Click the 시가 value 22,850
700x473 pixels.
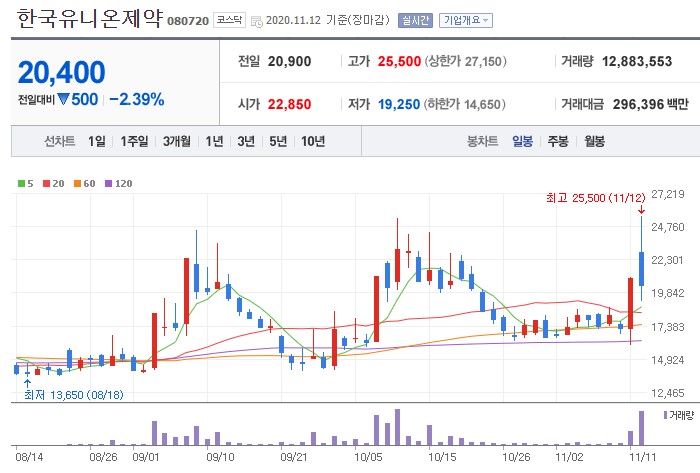coord(289,104)
